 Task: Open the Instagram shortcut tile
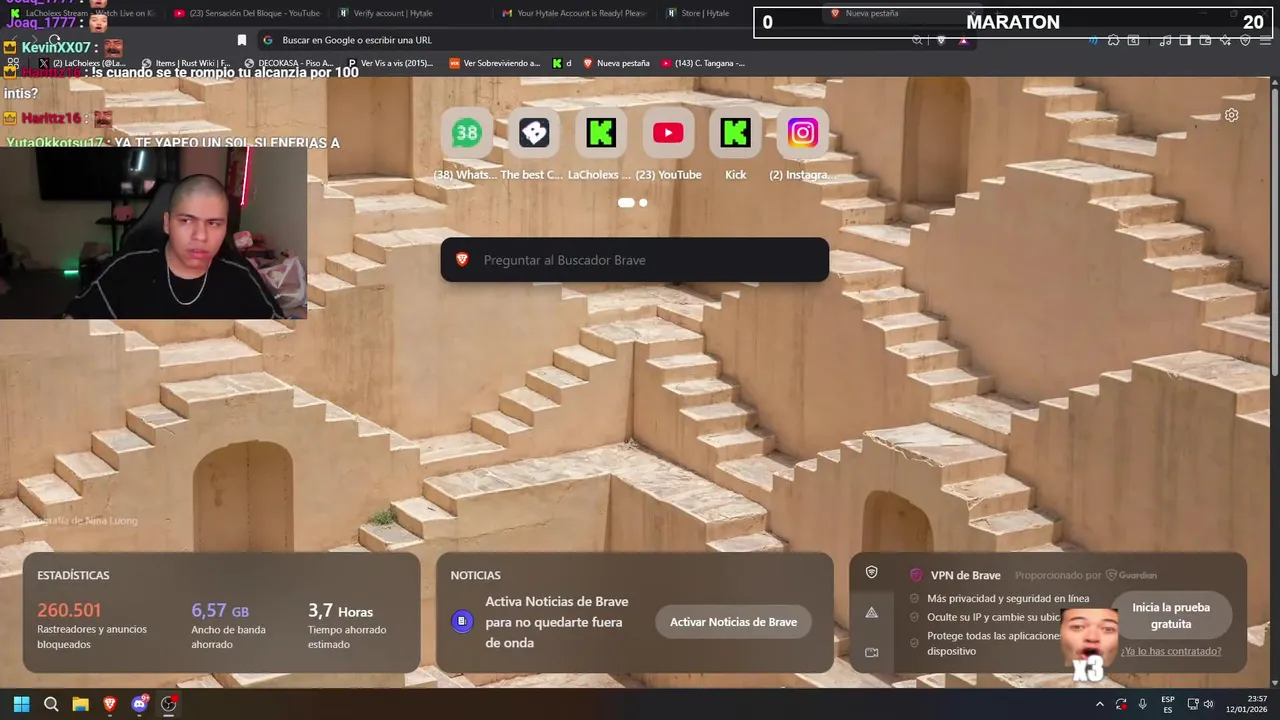(802, 133)
